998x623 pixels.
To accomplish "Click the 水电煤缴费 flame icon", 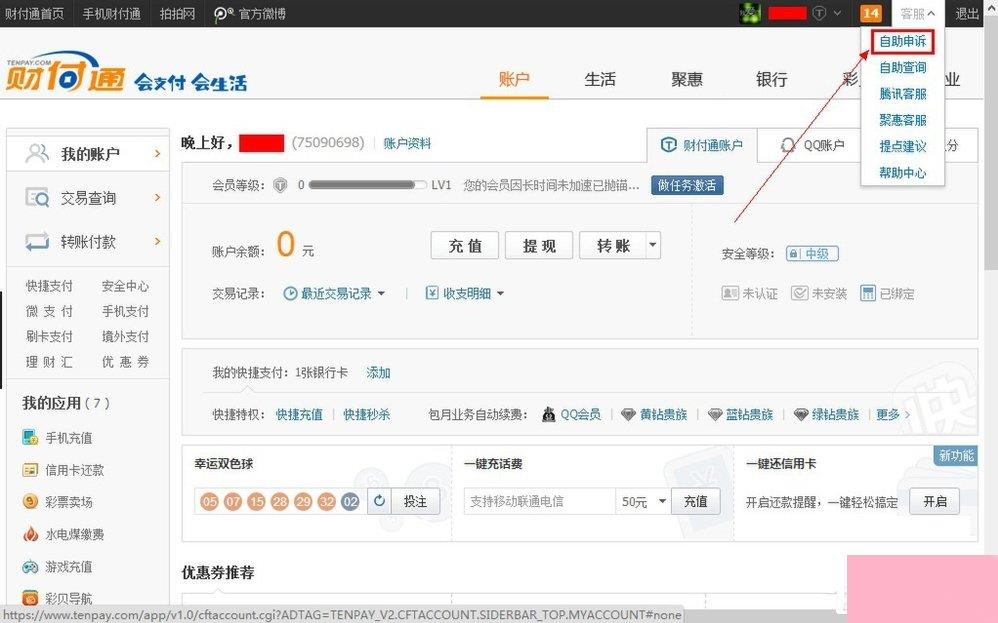I will click(30, 534).
